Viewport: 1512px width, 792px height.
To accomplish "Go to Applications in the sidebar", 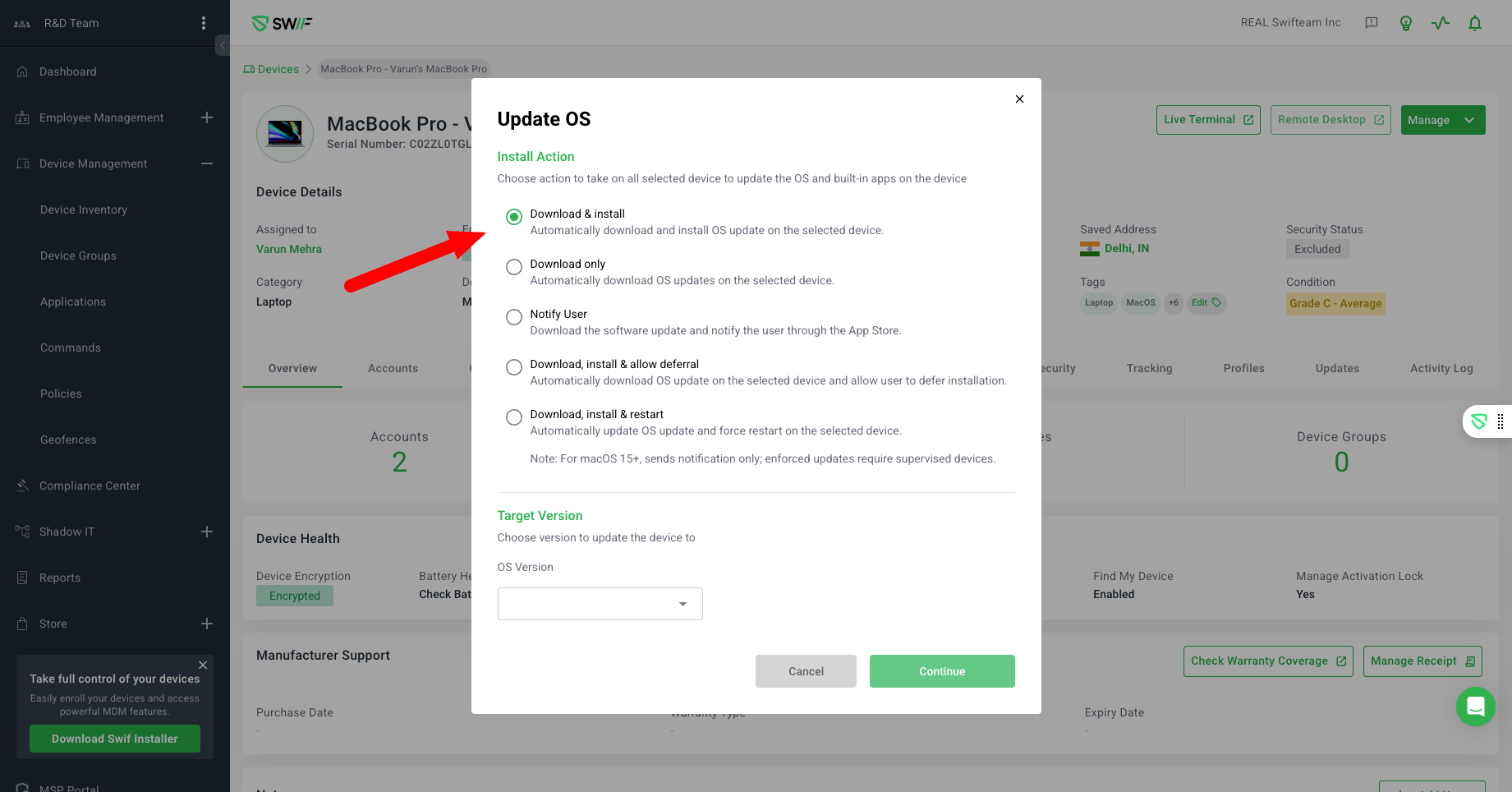I will pyautogui.click(x=73, y=302).
